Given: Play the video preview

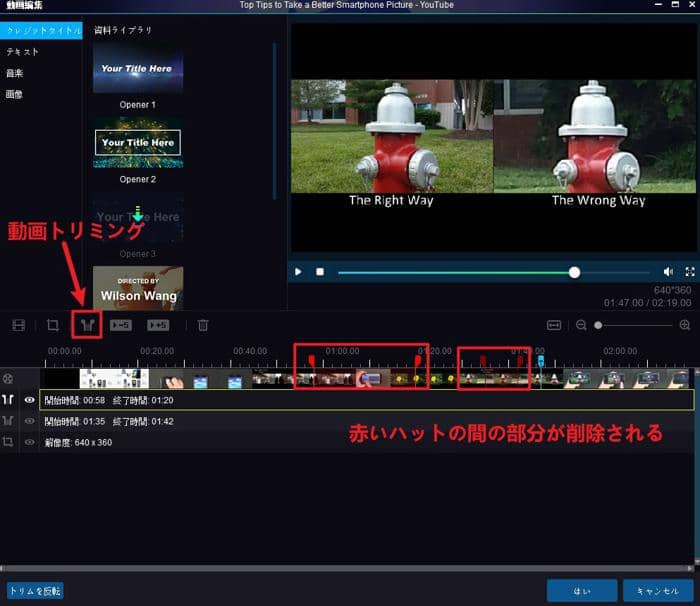Looking at the screenshot, I should pyautogui.click(x=298, y=272).
